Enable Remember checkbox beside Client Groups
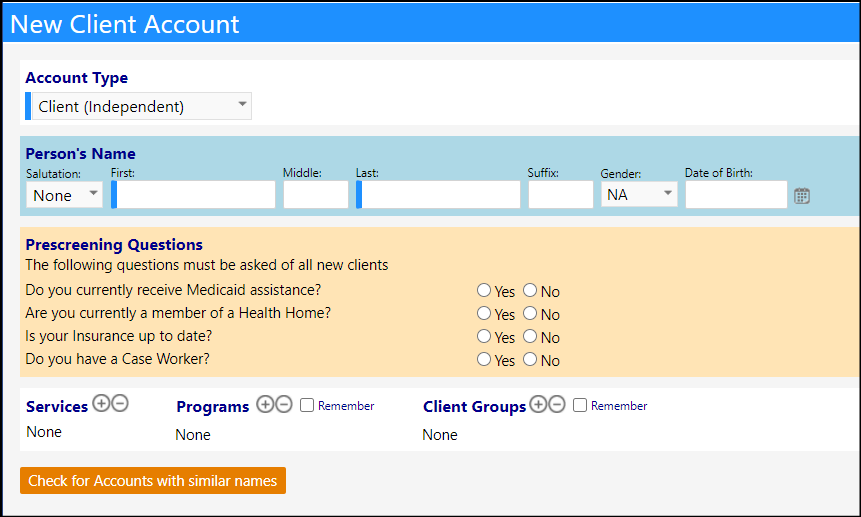 coord(580,405)
